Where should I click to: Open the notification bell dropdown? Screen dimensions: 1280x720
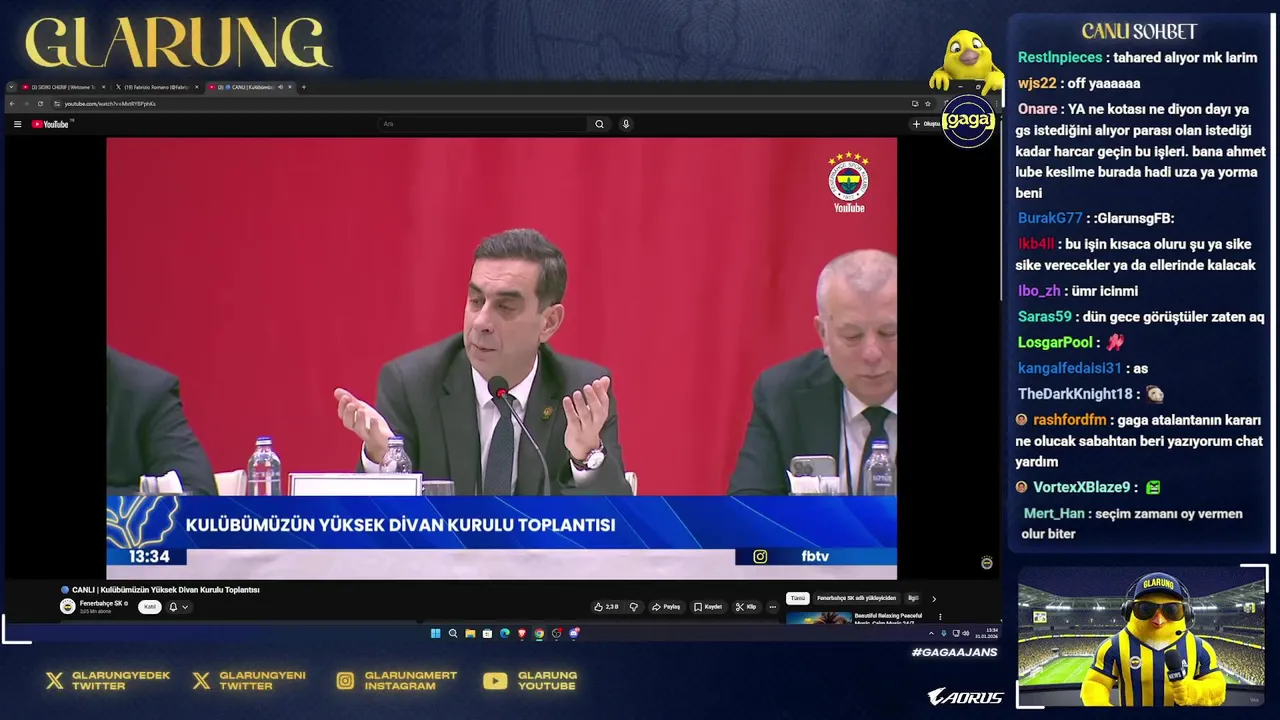click(178, 607)
